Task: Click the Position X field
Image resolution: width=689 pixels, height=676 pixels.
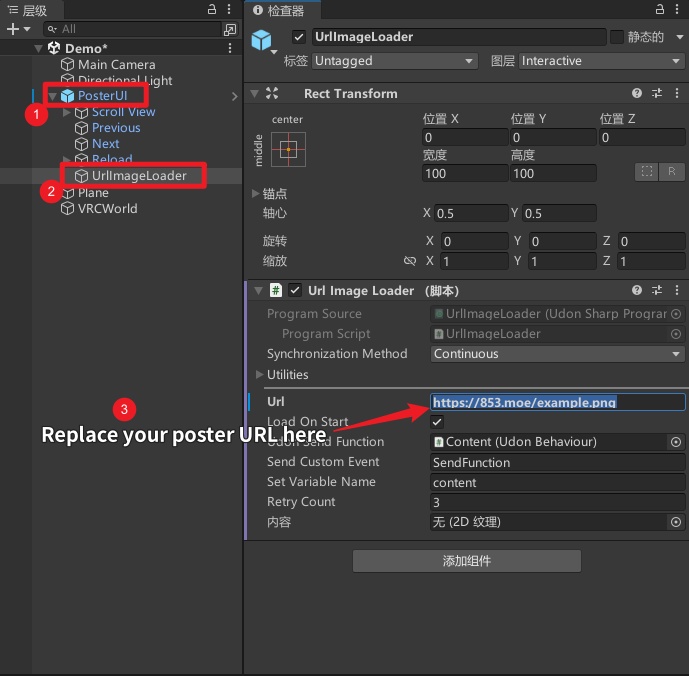Action: point(465,138)
